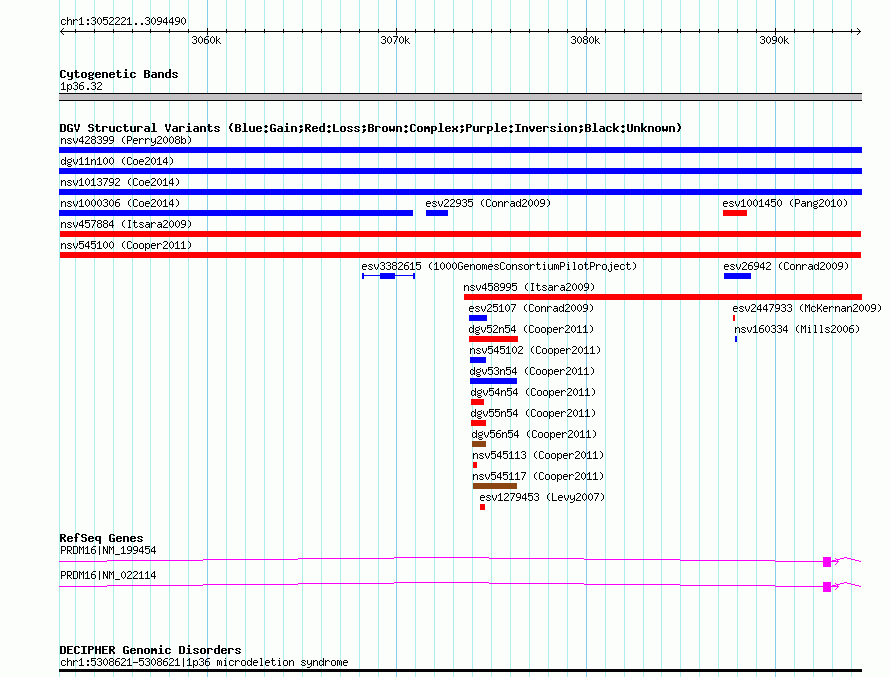Click the nsv458995 (Itsara2009) label

pos(529,287)
